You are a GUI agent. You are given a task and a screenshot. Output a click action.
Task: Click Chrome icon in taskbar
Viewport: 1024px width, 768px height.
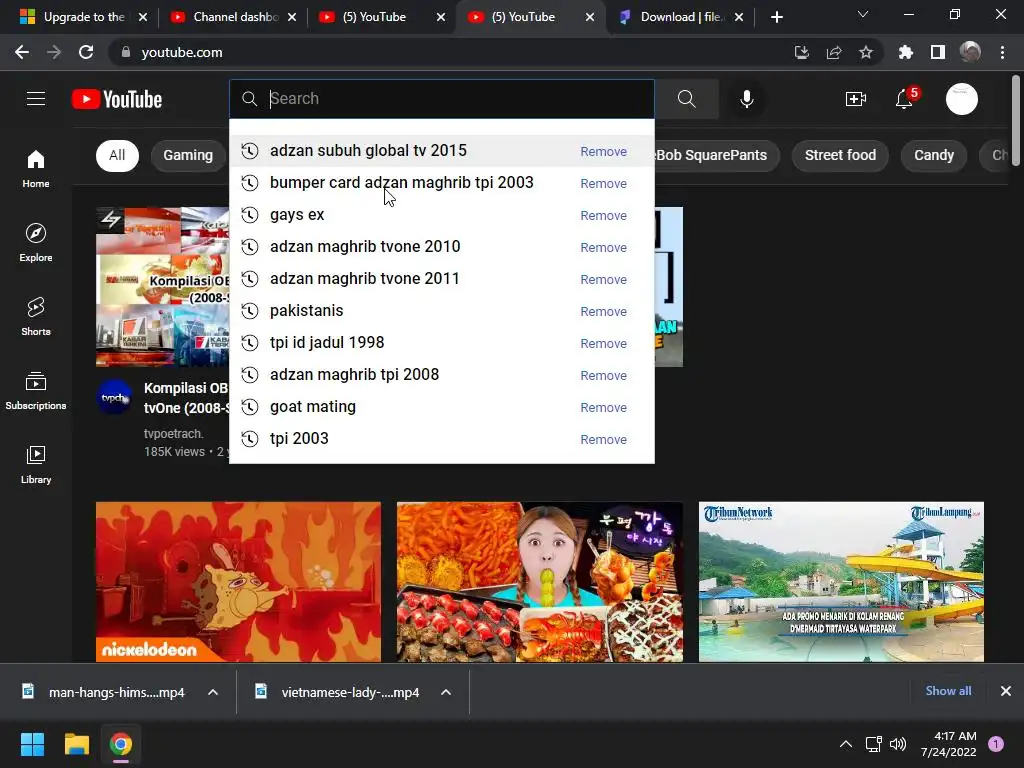121,744
